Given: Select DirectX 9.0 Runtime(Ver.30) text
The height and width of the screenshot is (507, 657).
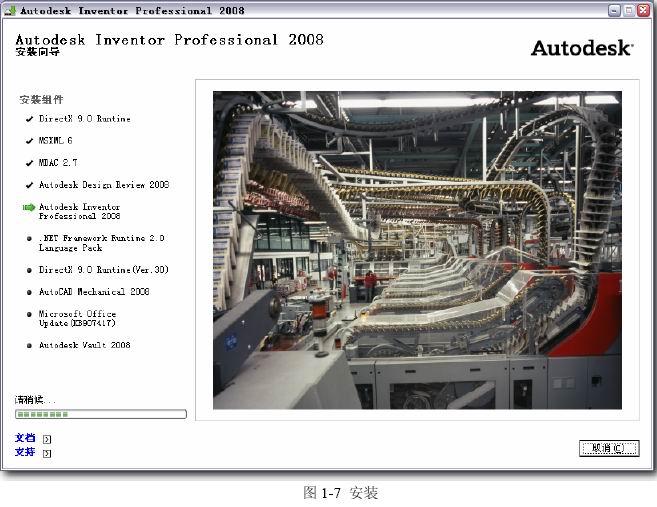Looking at the screenshot, I should coord(103,270).
